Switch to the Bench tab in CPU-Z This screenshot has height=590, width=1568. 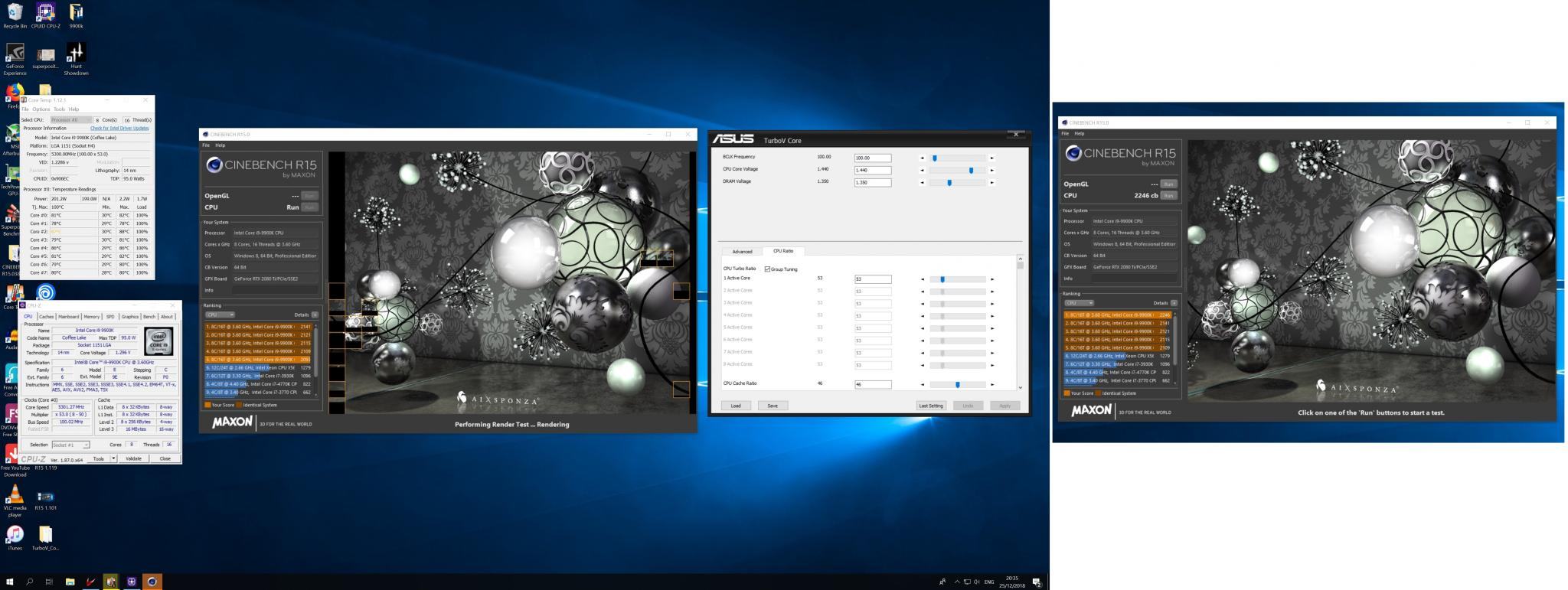149,317
